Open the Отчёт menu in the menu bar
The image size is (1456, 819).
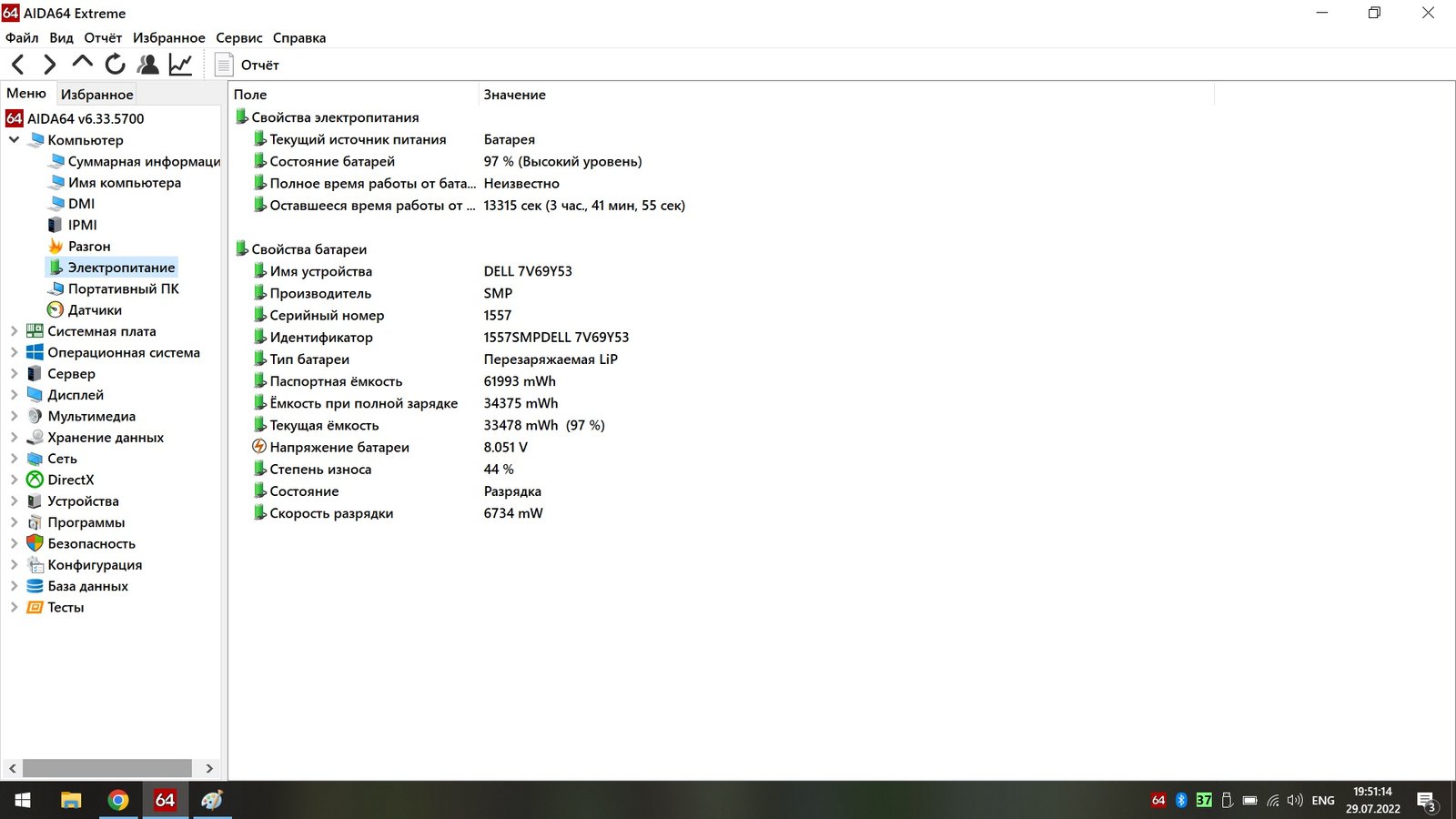click(x=103, y=38)
